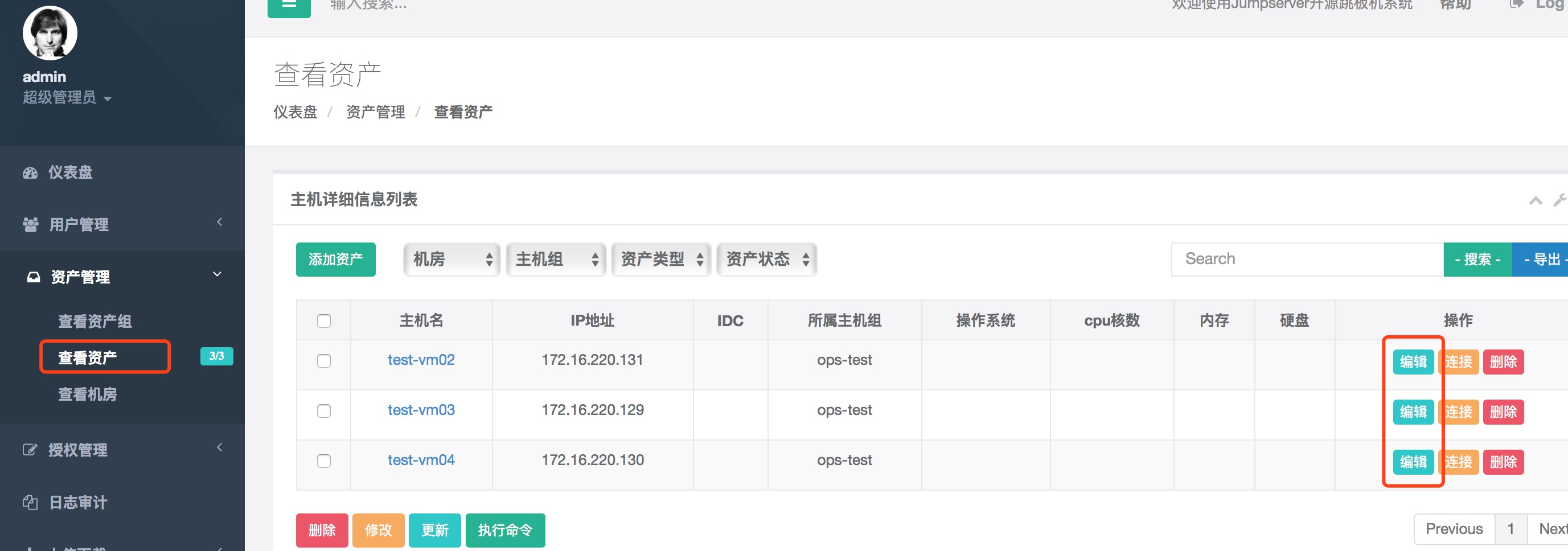Click the dashboard gauge icon
Viewport: 1568px width, 551px height.
point(30,173)
